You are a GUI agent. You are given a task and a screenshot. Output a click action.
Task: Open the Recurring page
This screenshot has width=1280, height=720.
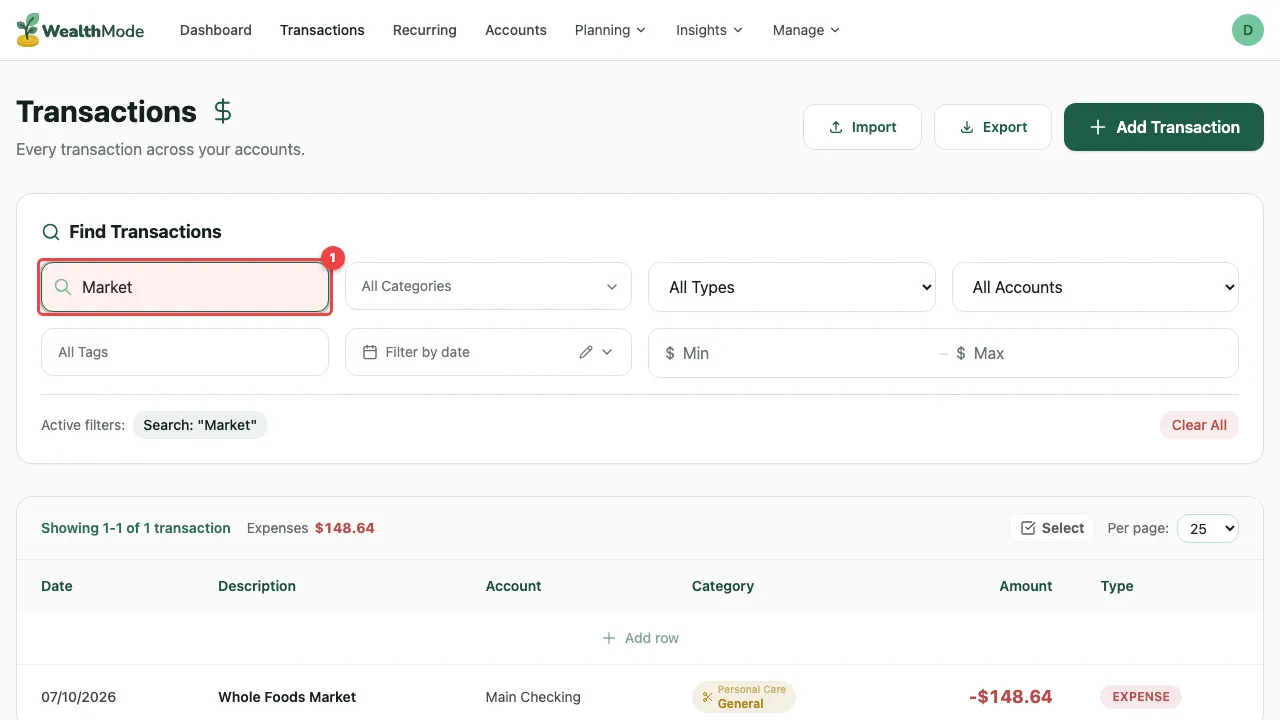(x=425, y=30)
